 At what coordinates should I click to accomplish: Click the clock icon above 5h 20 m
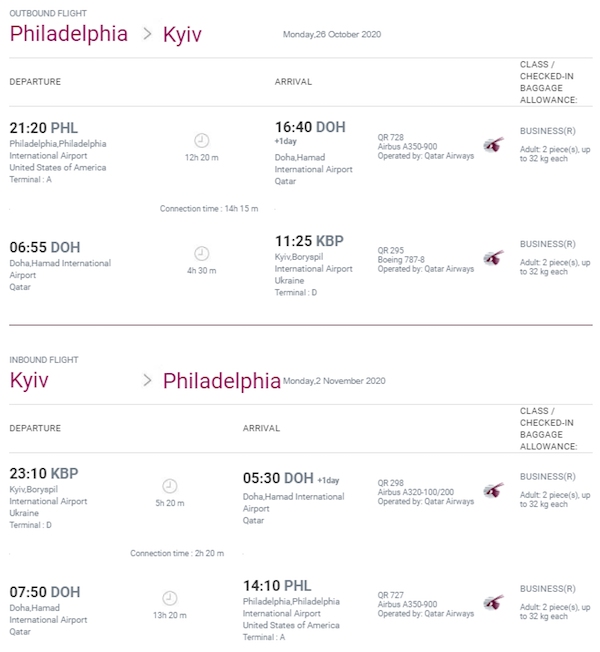tap(170, 486)
